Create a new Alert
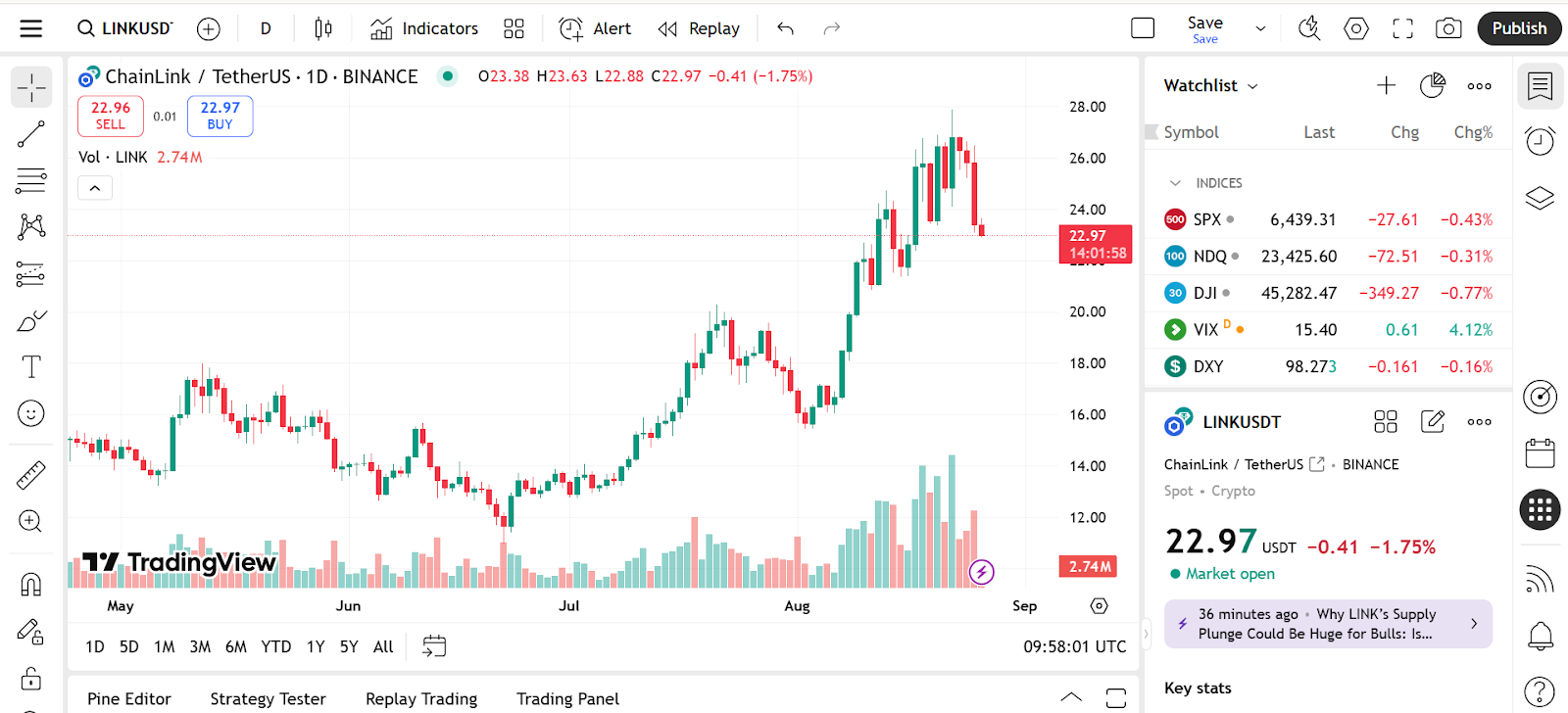The height and width of the screenshot is (713, 1568). (x=595, y=28)
